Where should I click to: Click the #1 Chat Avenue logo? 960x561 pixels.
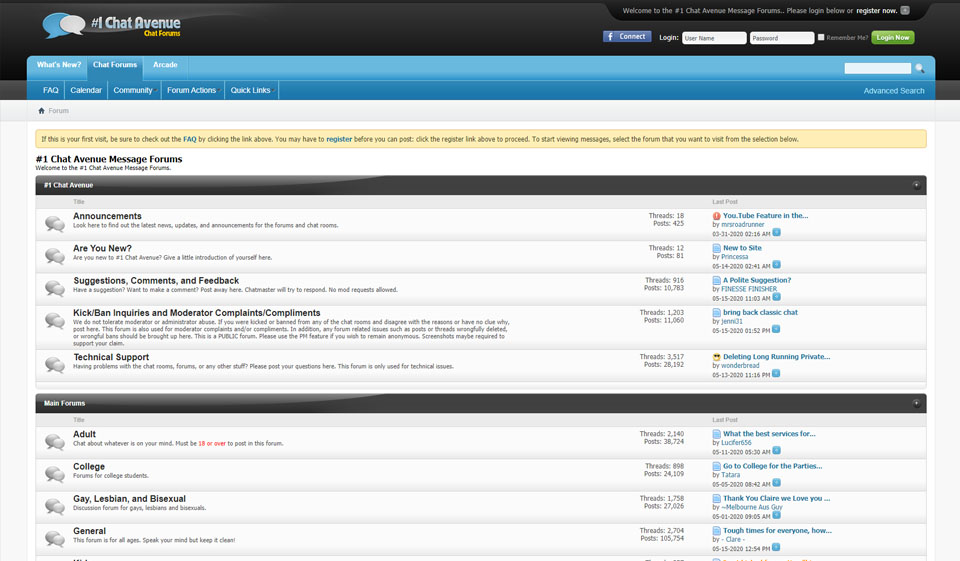point(112,25)
